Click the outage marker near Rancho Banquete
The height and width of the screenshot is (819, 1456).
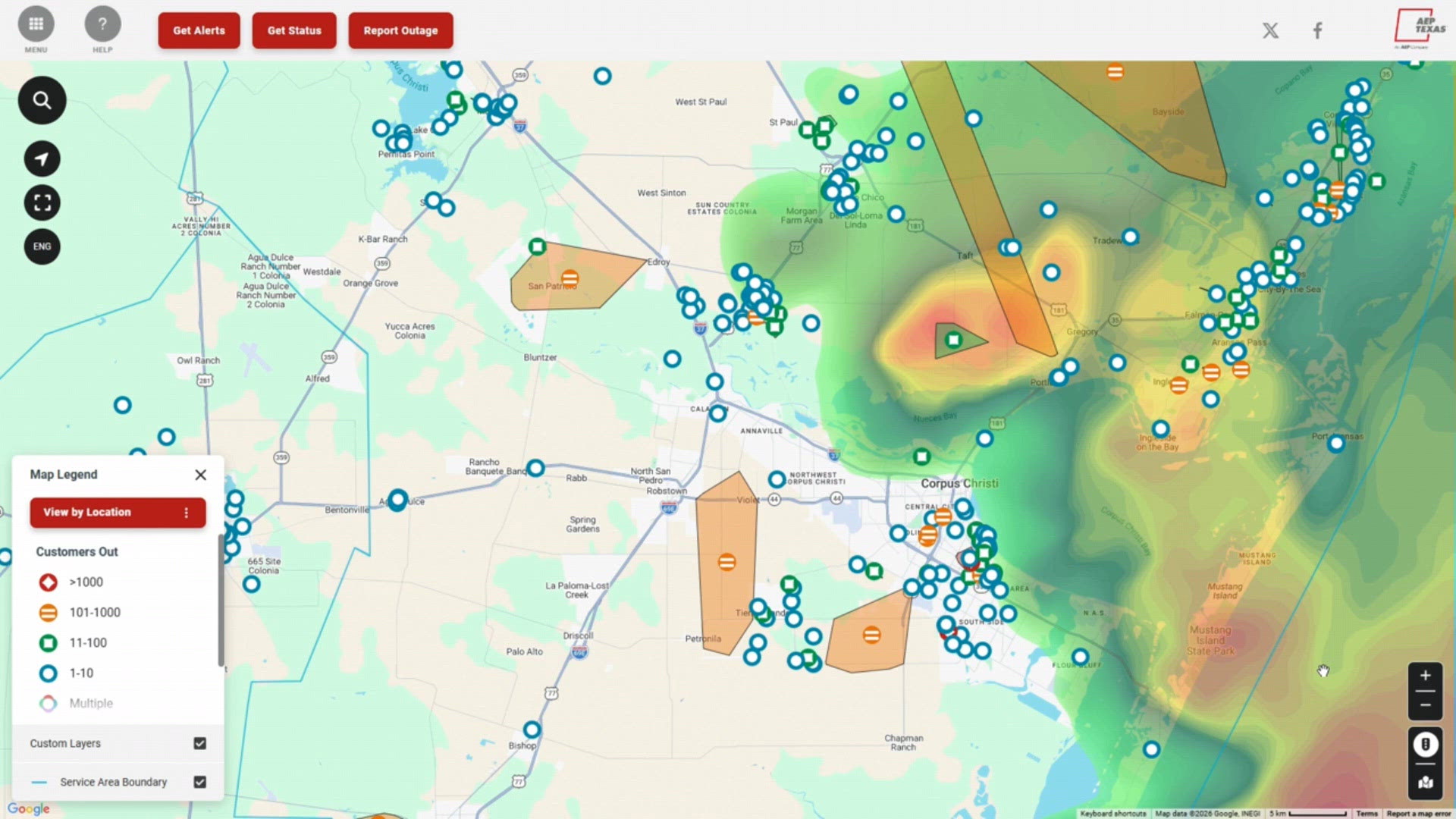pyautogui.click(x=535, y=468)
